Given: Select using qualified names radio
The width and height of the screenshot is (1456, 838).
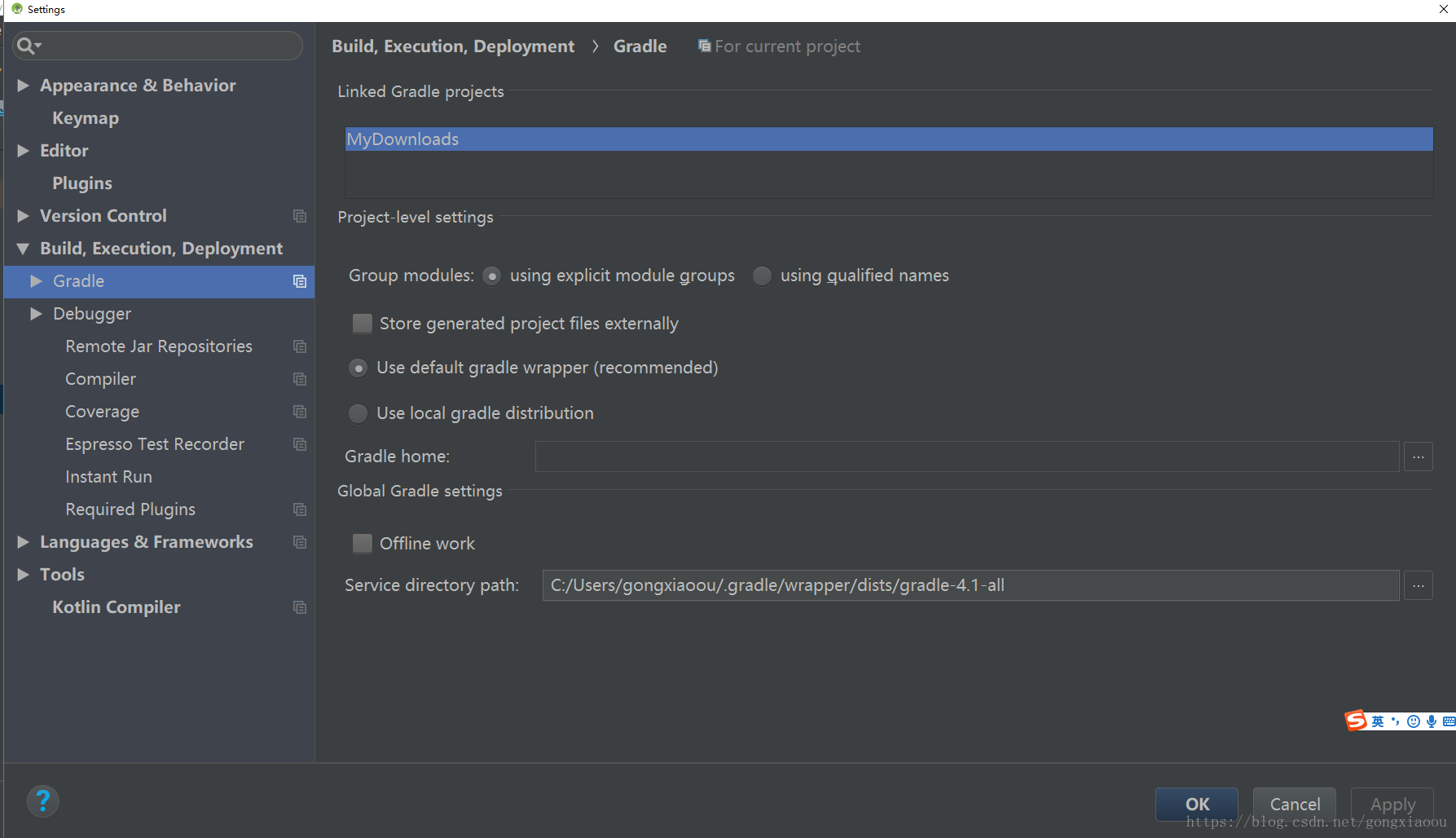Looking at the screenshot, I should (762, 276).
